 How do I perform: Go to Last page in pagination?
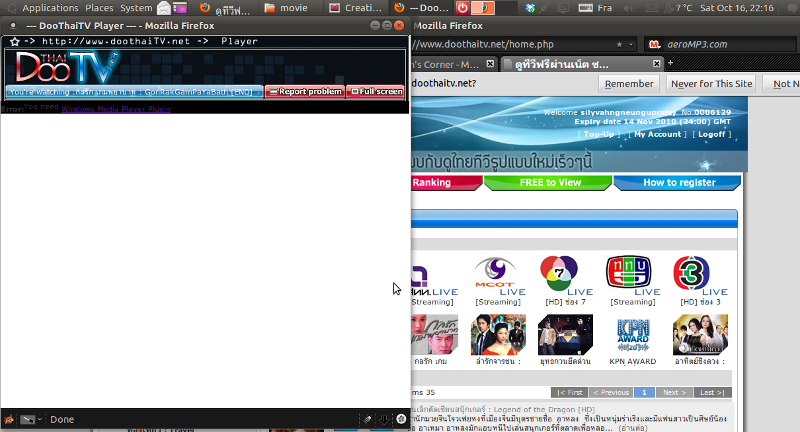pyautogui.click(x=712, y=392)
